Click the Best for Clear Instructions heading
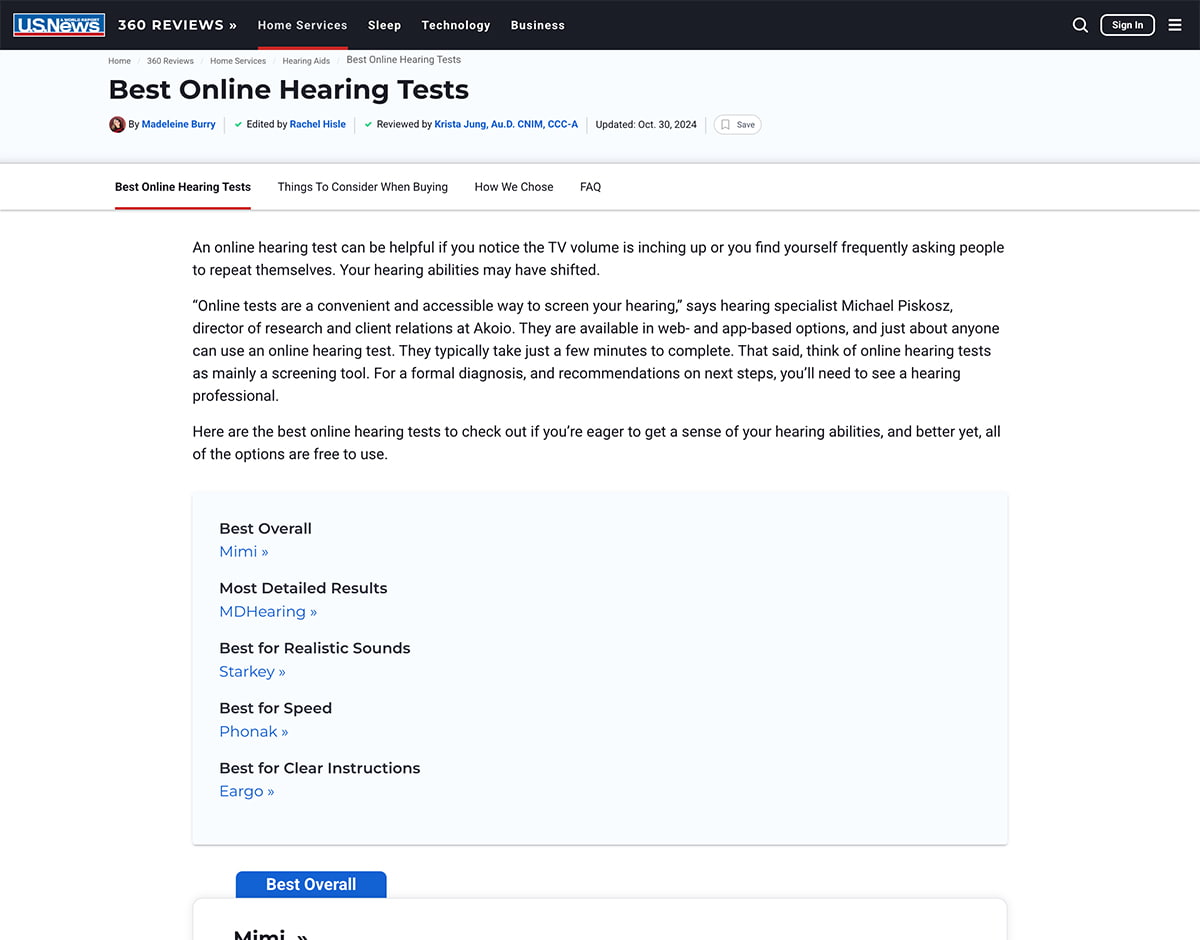The height and width of the screenshot is (940, 1200). (320, 768)
